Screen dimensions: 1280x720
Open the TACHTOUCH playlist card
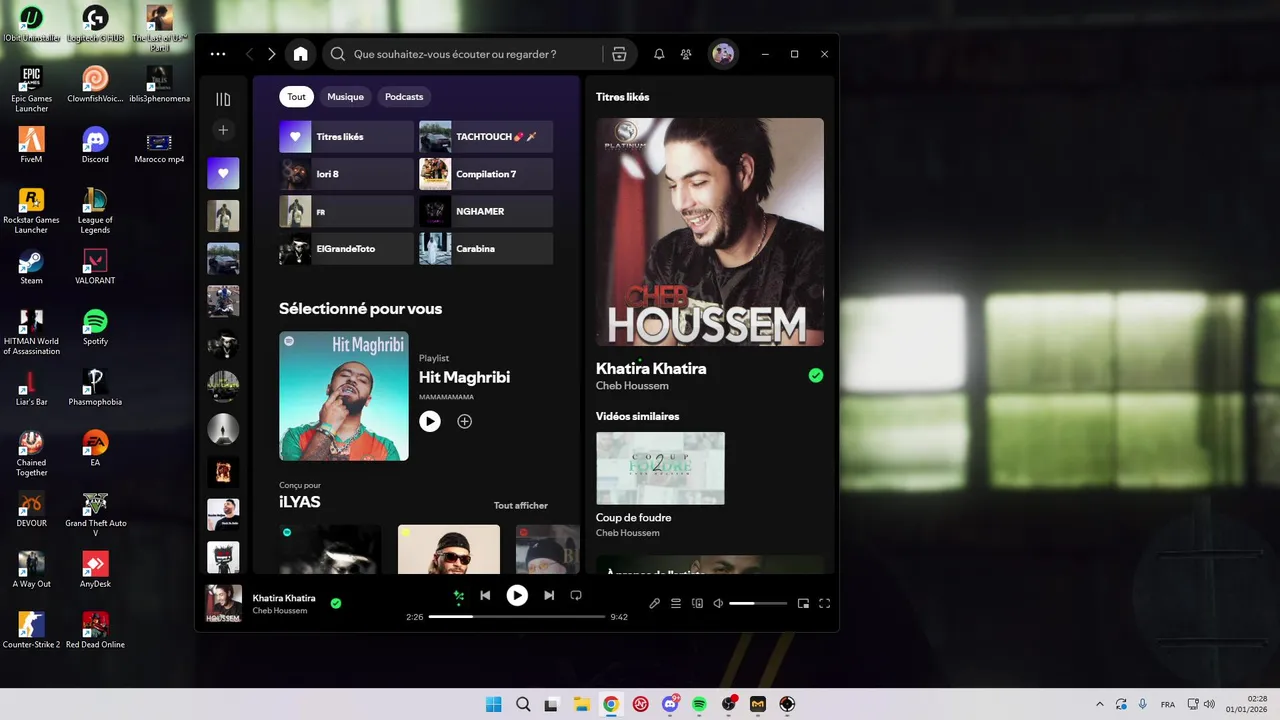[486, 136]
